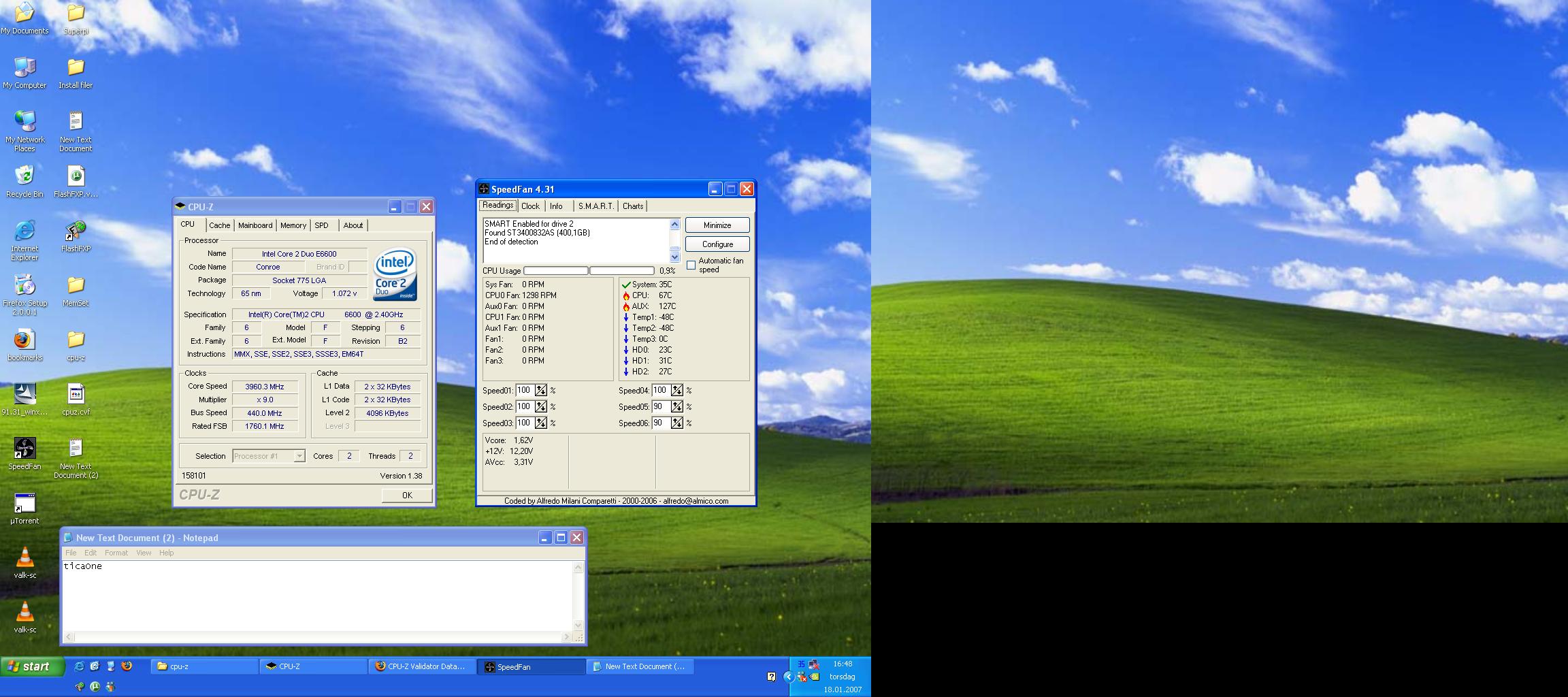Click Show Desktop quick launch icon
This screenshot has height=697, width=1568.
pyautogui.click(x=110, y=666)
